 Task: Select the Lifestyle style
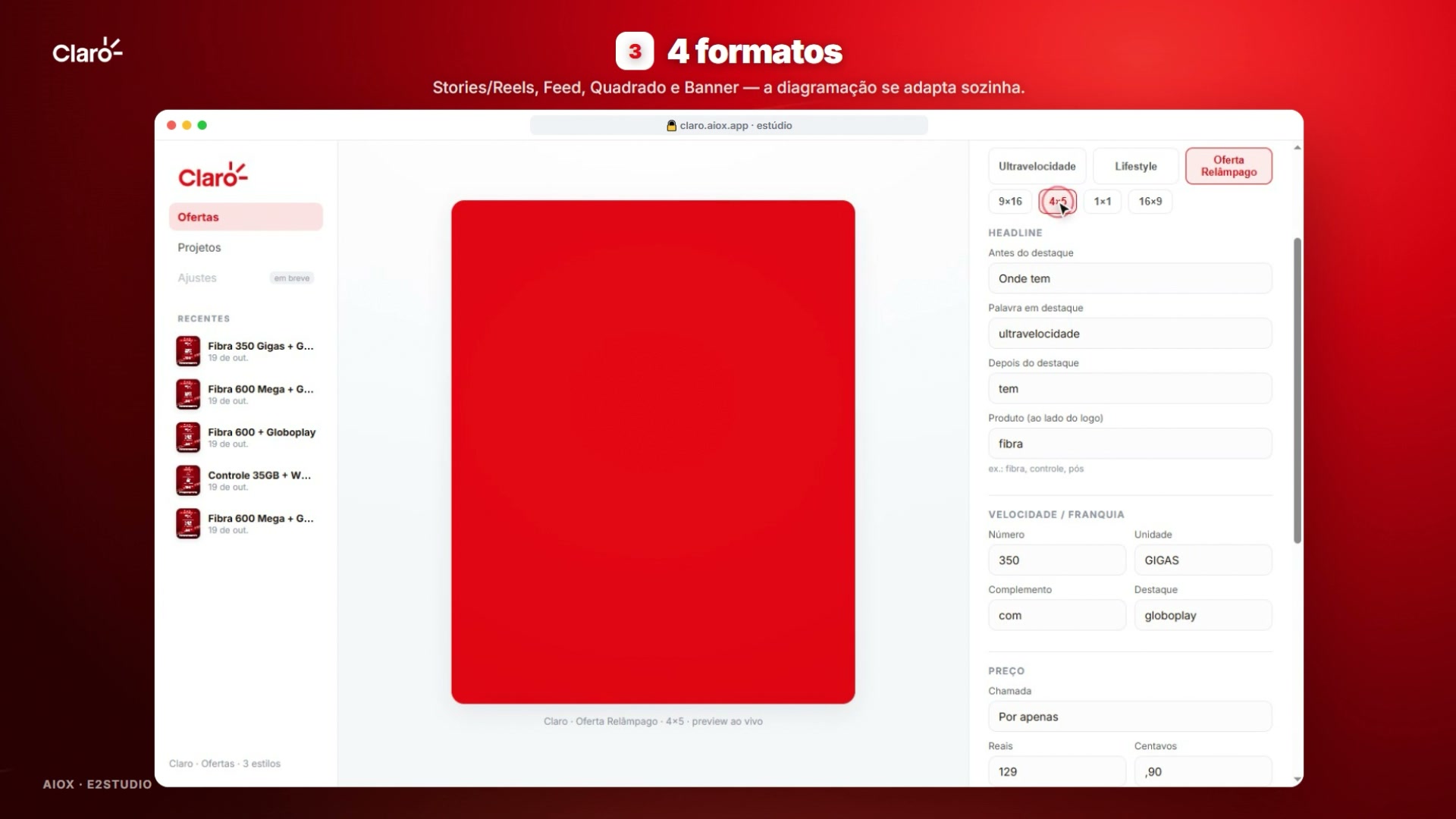1135,166
